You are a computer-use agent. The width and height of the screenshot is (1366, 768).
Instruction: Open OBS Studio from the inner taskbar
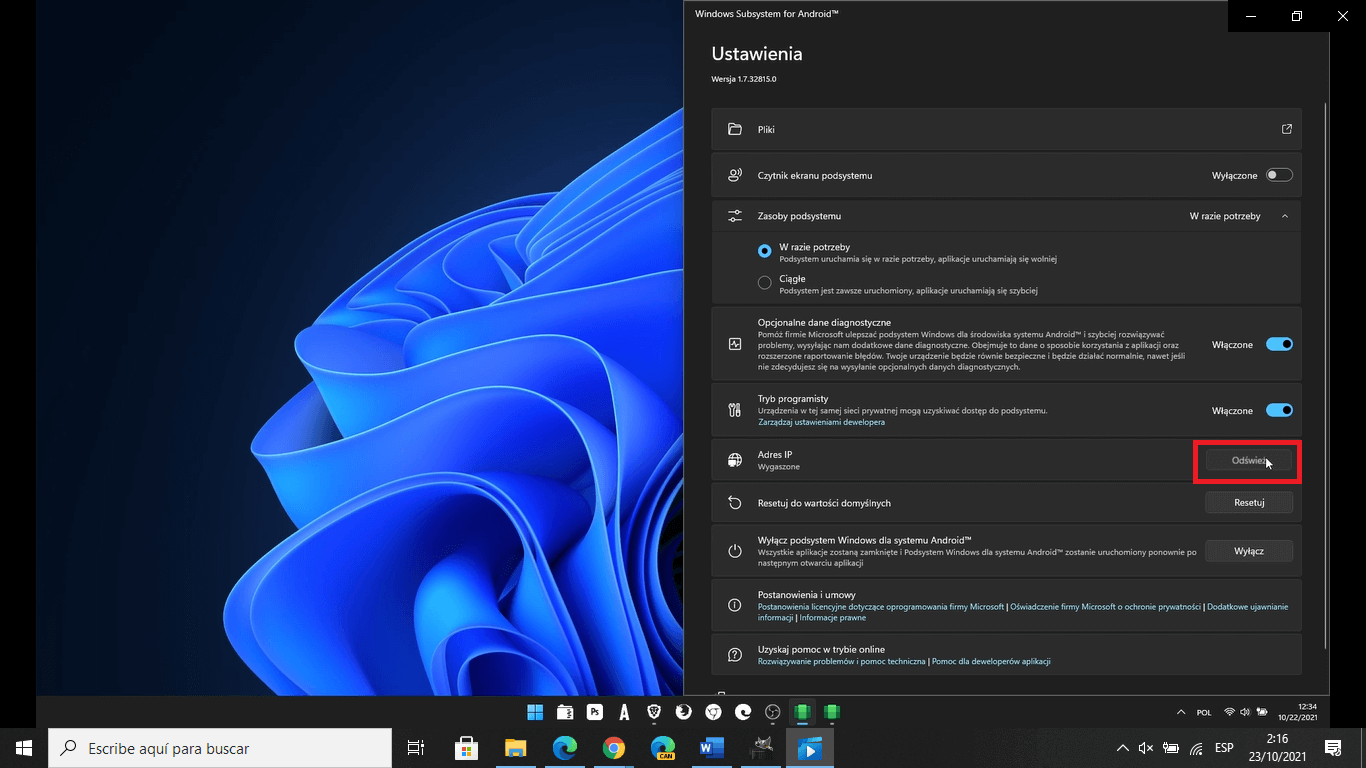(x=773, y=712)
